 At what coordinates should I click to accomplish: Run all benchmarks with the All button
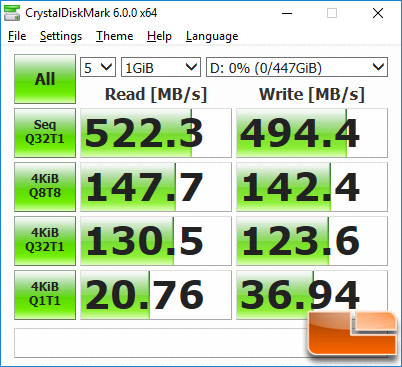click(x=45, y=79)
